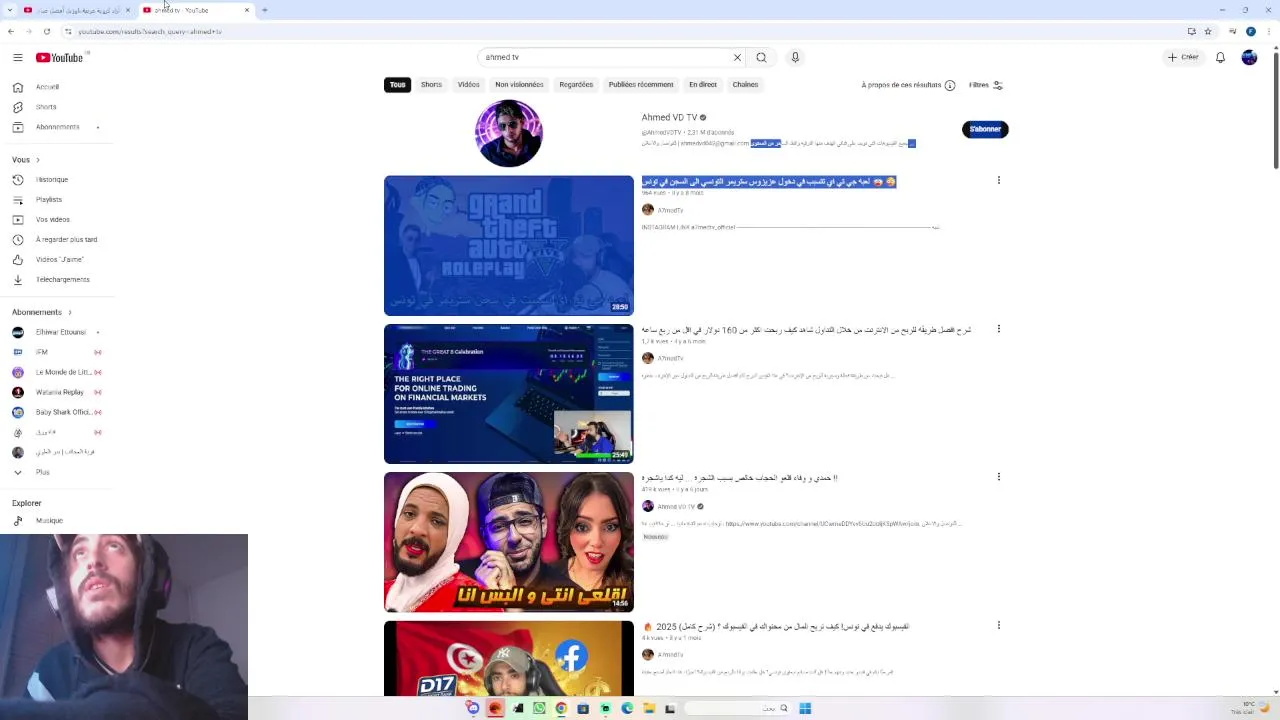Select the Non visionnées filter chip
The image size is (1280, 720).
click(519, 85)
